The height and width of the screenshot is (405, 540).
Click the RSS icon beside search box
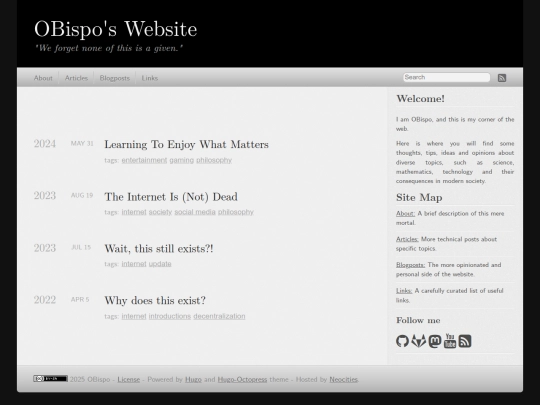point(502,78)
